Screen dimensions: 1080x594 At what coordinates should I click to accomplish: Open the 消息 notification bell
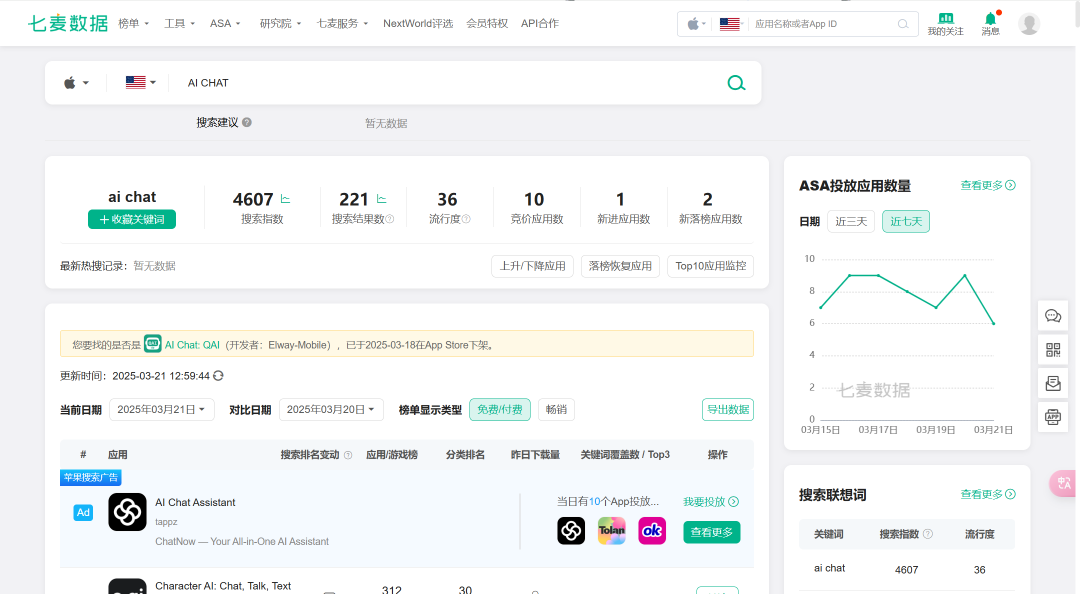point(990,23)
